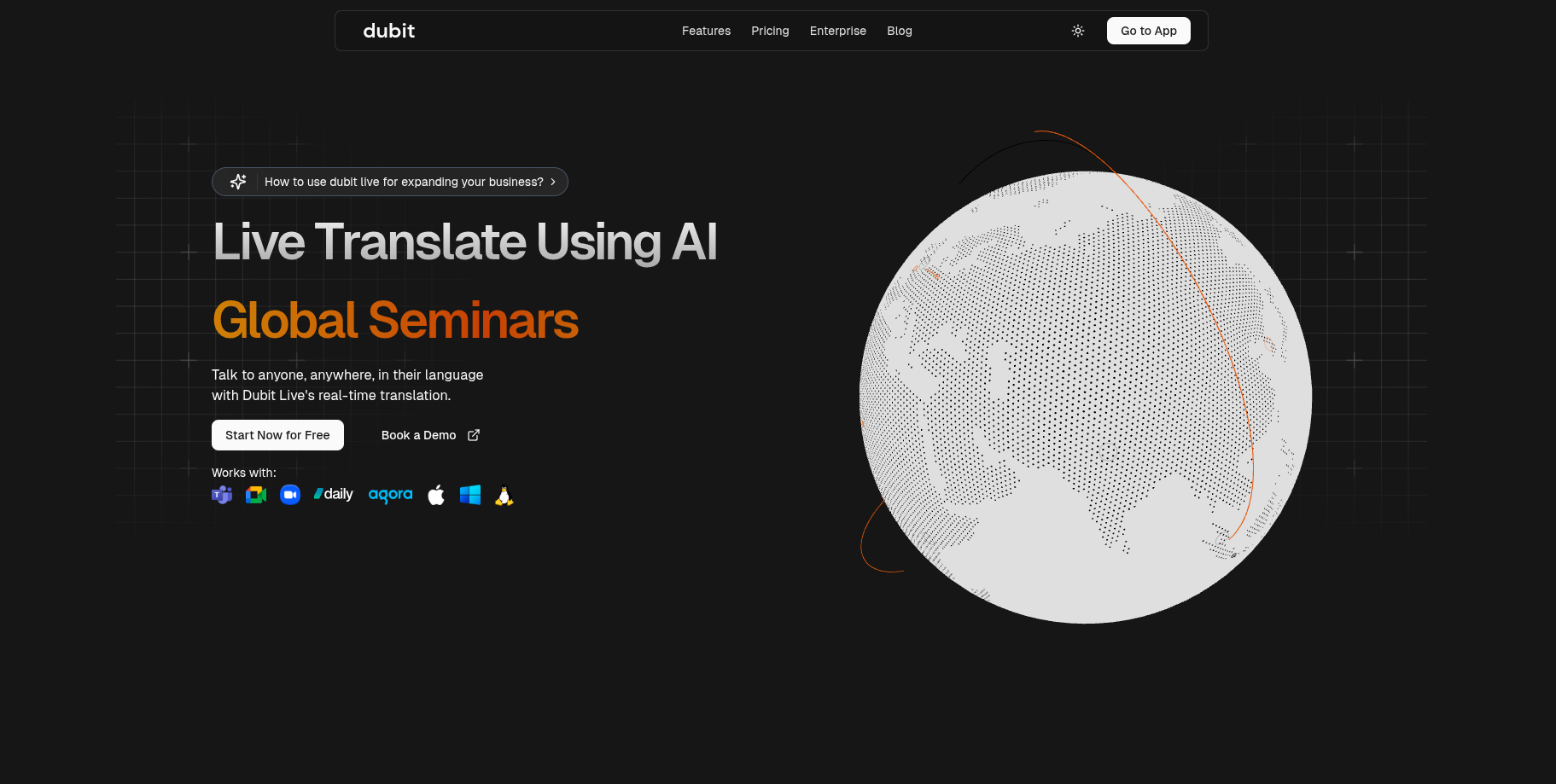Open the Features menu item
This screenshot has width=1556, height=784.
[706, 31]
